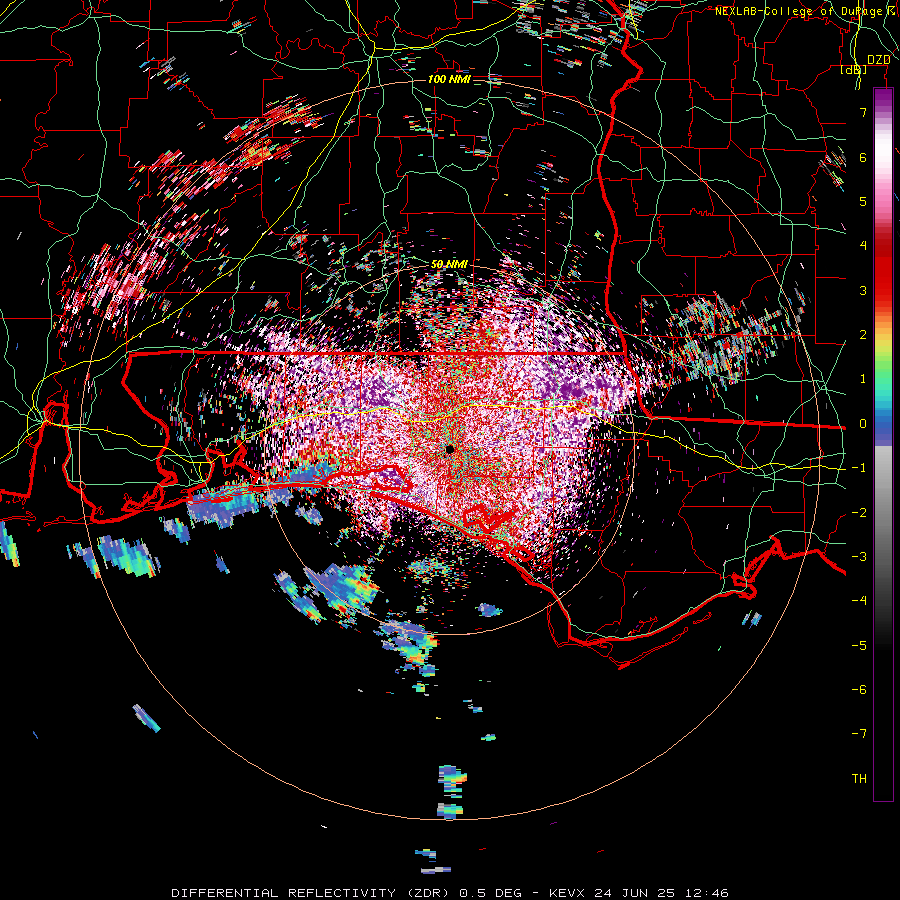
Task: Click the 5 value on the color scale
Action: point(863,201)
